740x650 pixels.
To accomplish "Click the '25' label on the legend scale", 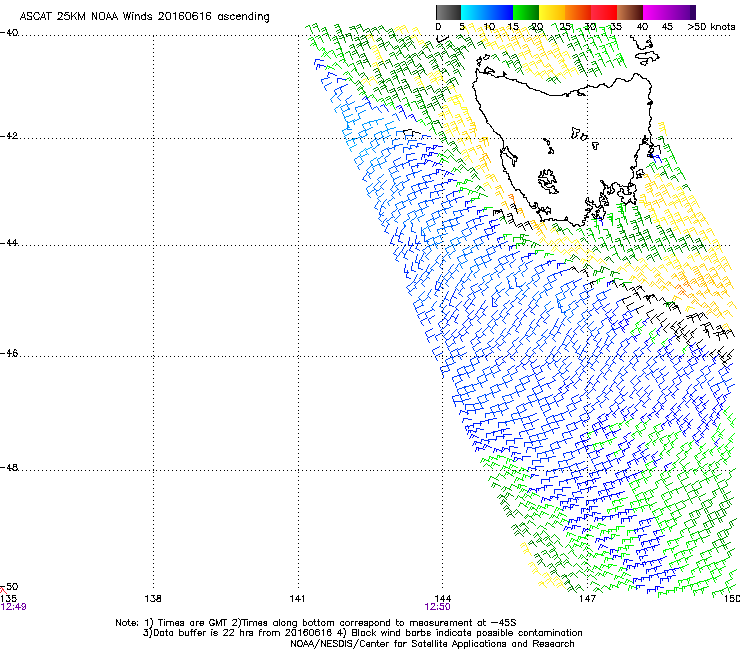I will (565, 27).
